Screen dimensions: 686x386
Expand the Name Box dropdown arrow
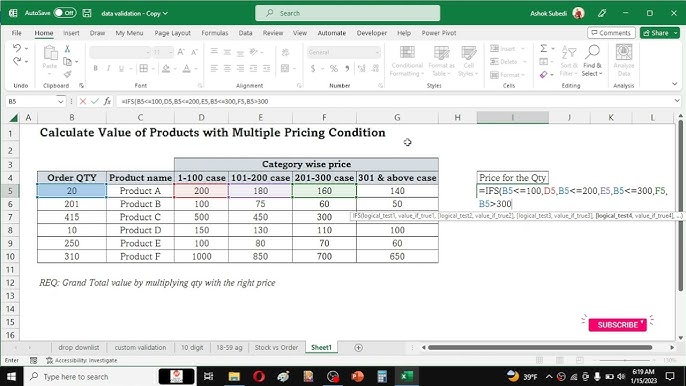[60, 101]
